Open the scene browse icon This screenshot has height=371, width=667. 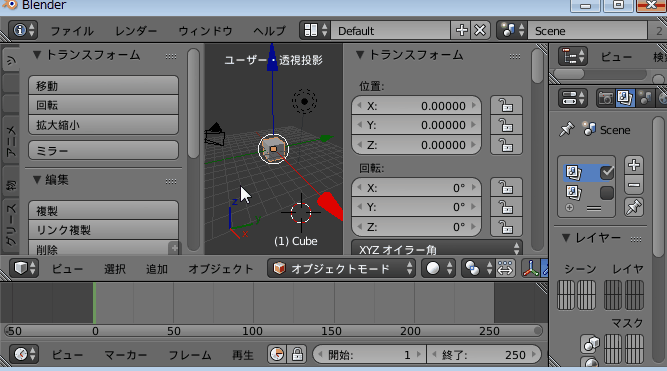pos(512,30)
